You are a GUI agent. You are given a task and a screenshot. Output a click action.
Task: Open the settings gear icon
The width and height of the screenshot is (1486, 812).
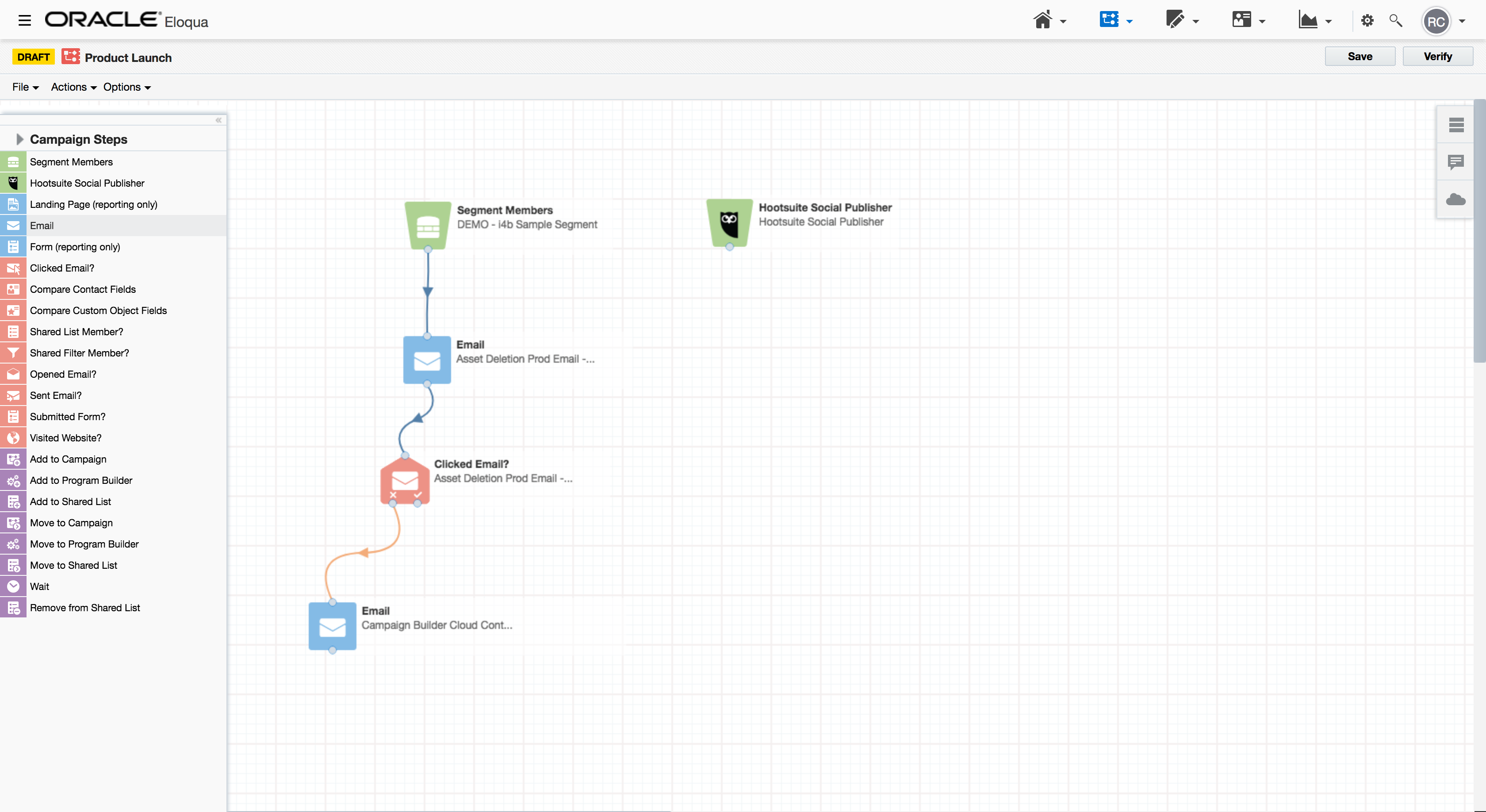pyautogui.click(x=1367, y=21)
